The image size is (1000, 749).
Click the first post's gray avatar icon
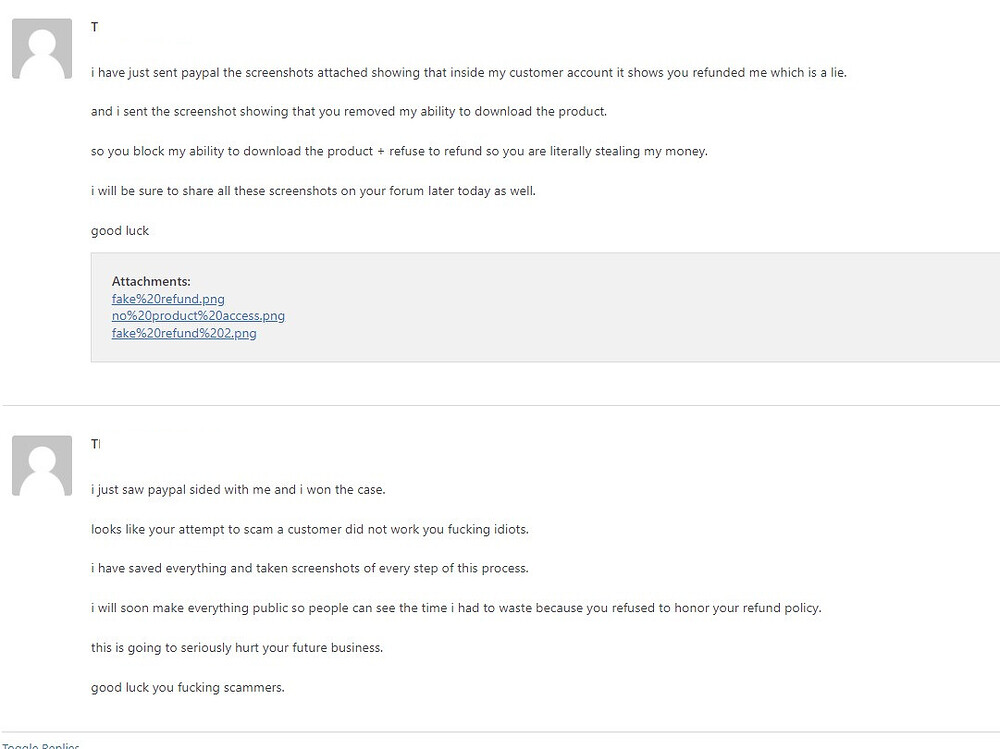pyautogui.click(x=42, y=48)
